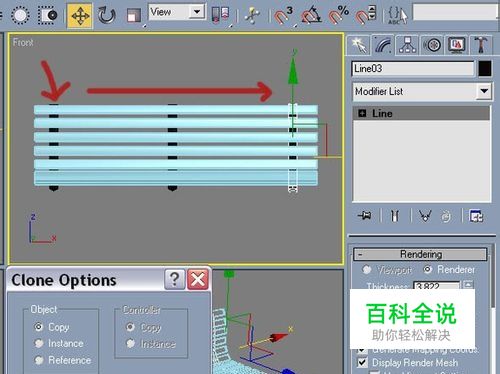
Task: Click Remove Modifier from stack icon
Action: [446, 216]
